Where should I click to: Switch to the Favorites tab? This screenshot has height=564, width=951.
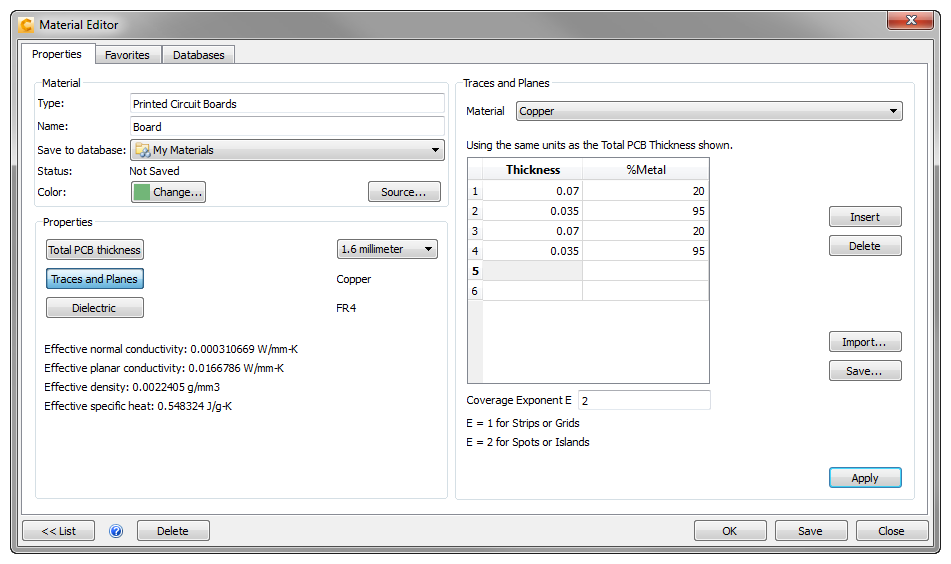127,55
